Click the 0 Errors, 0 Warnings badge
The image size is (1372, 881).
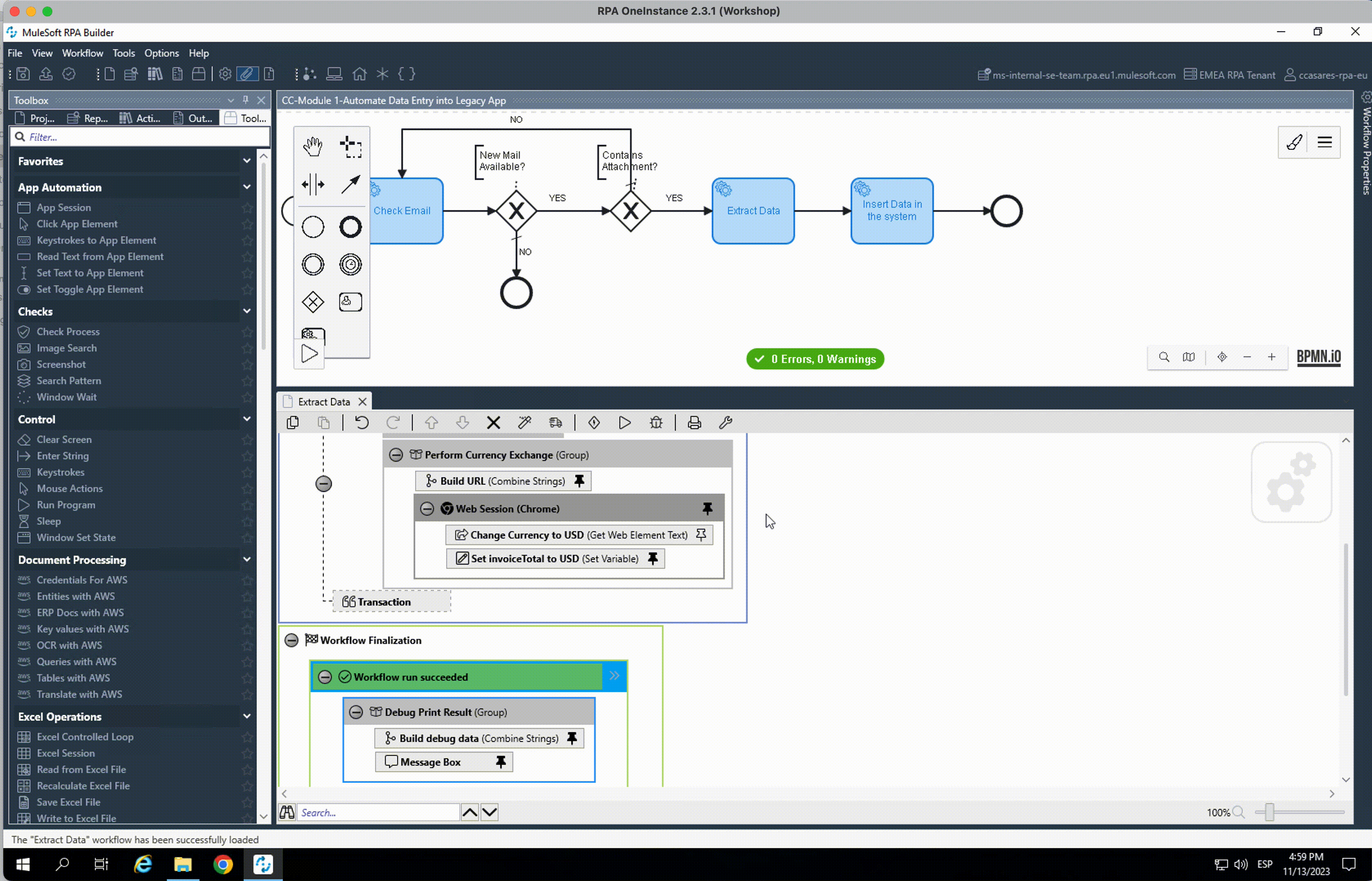815,359
